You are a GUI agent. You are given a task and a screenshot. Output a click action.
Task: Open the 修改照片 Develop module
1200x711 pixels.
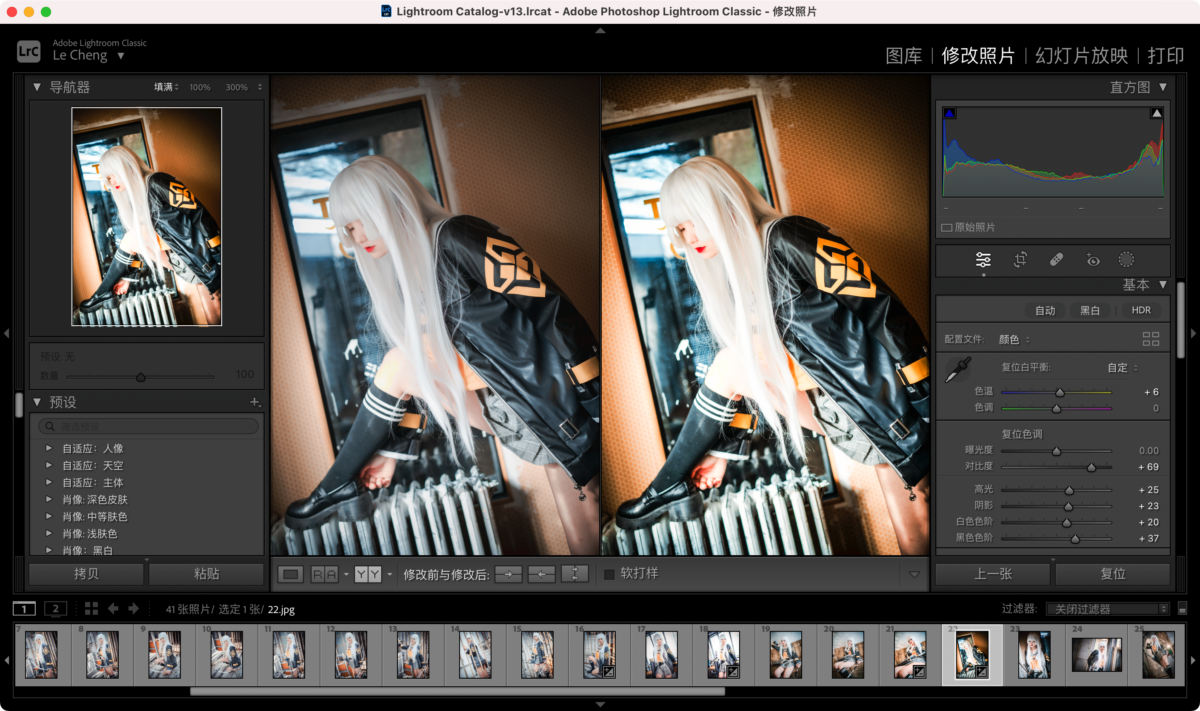point(978,56)
